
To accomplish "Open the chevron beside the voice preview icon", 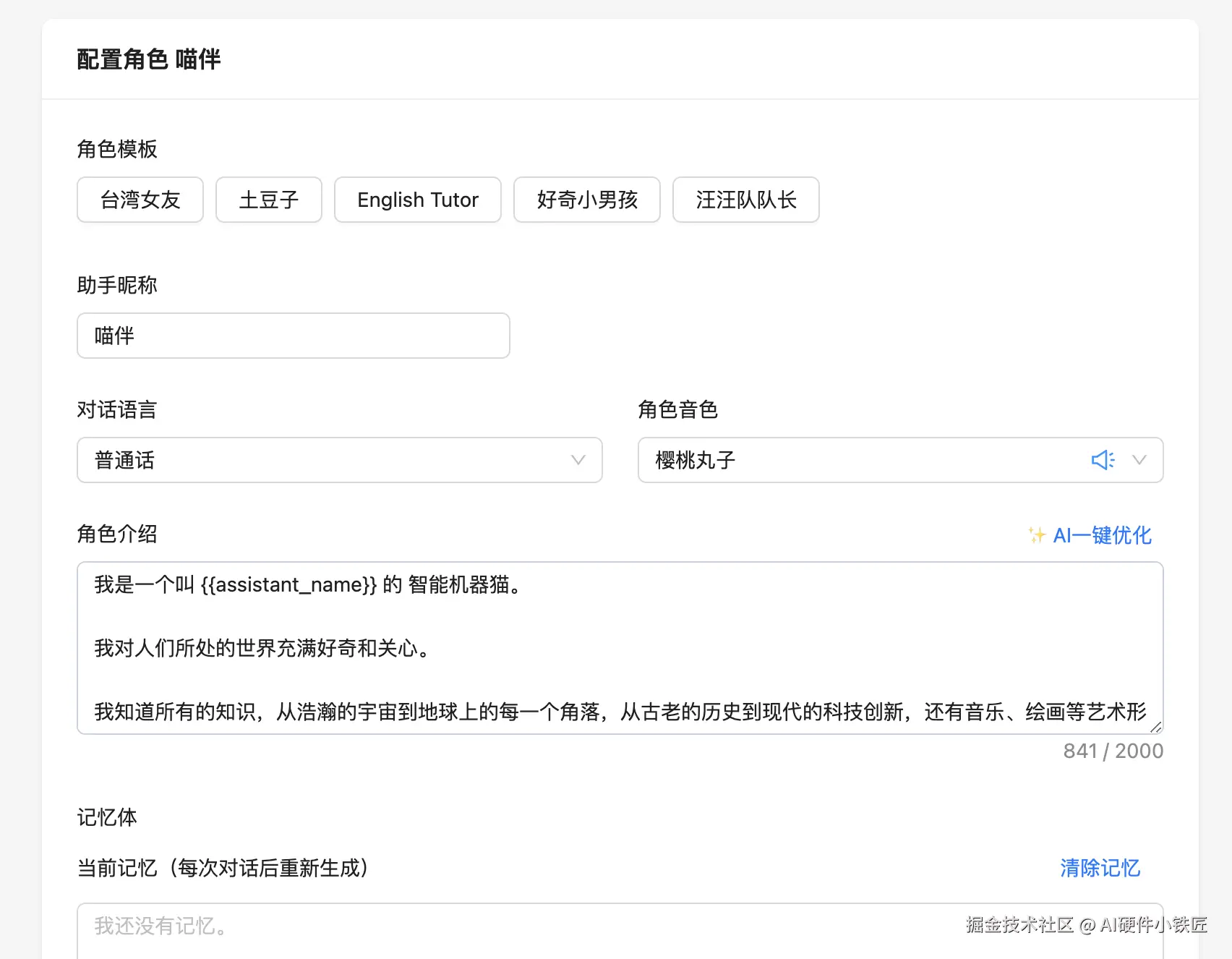I will (x=1139, y=460).
